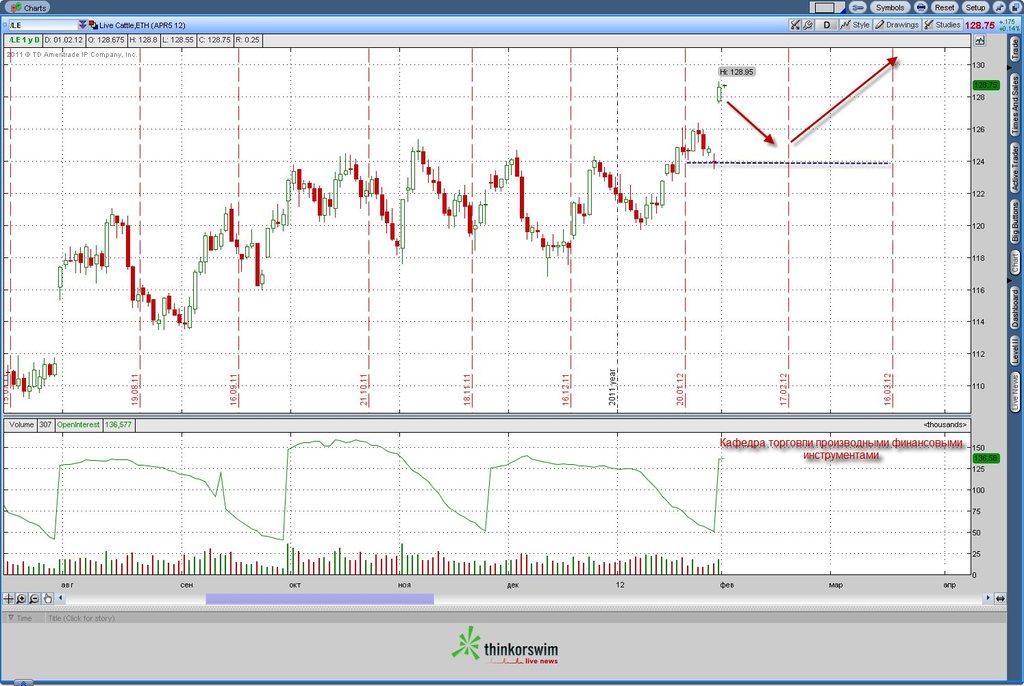1024x686 pixels.
Task: Open the Level II sidebar tab
Action: point(1016,350)
